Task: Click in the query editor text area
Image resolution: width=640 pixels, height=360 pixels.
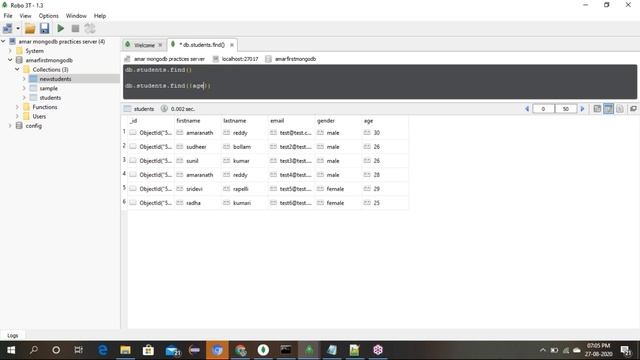Action: click(380, 82)
